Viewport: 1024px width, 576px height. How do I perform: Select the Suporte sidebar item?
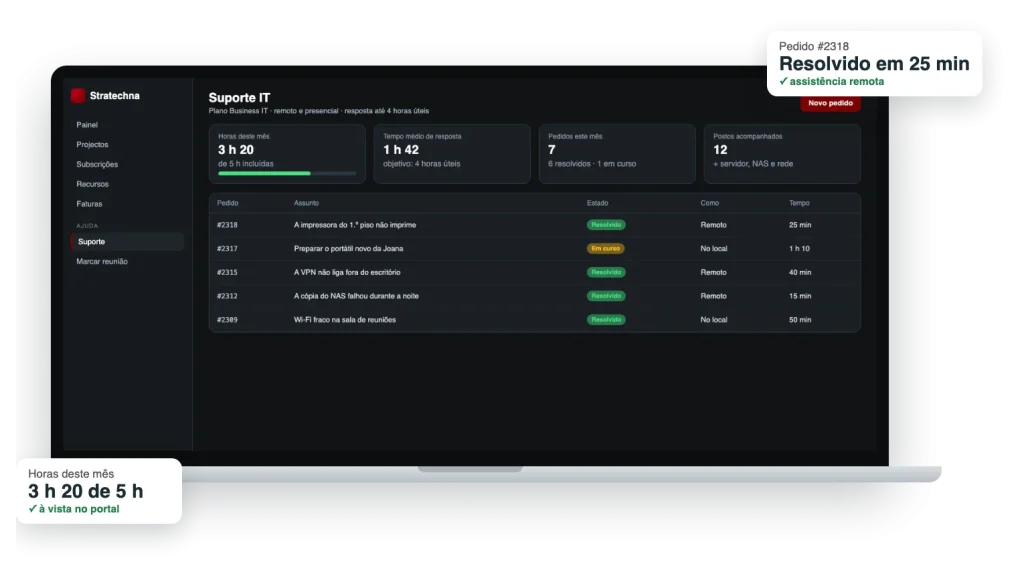127,242
